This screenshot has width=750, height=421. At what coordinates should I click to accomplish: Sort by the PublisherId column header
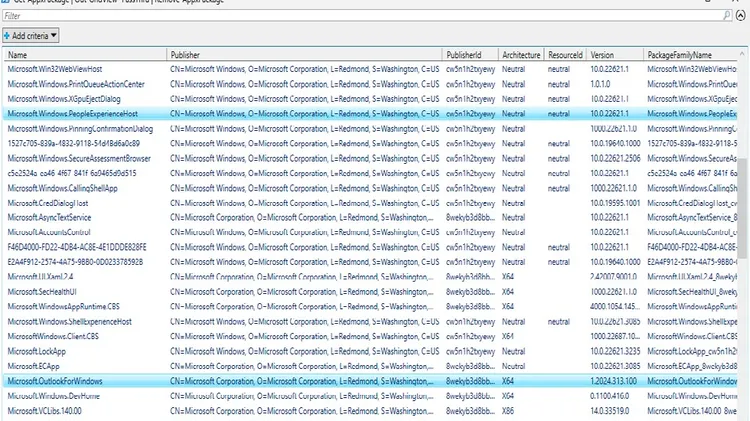click(470, 55)
